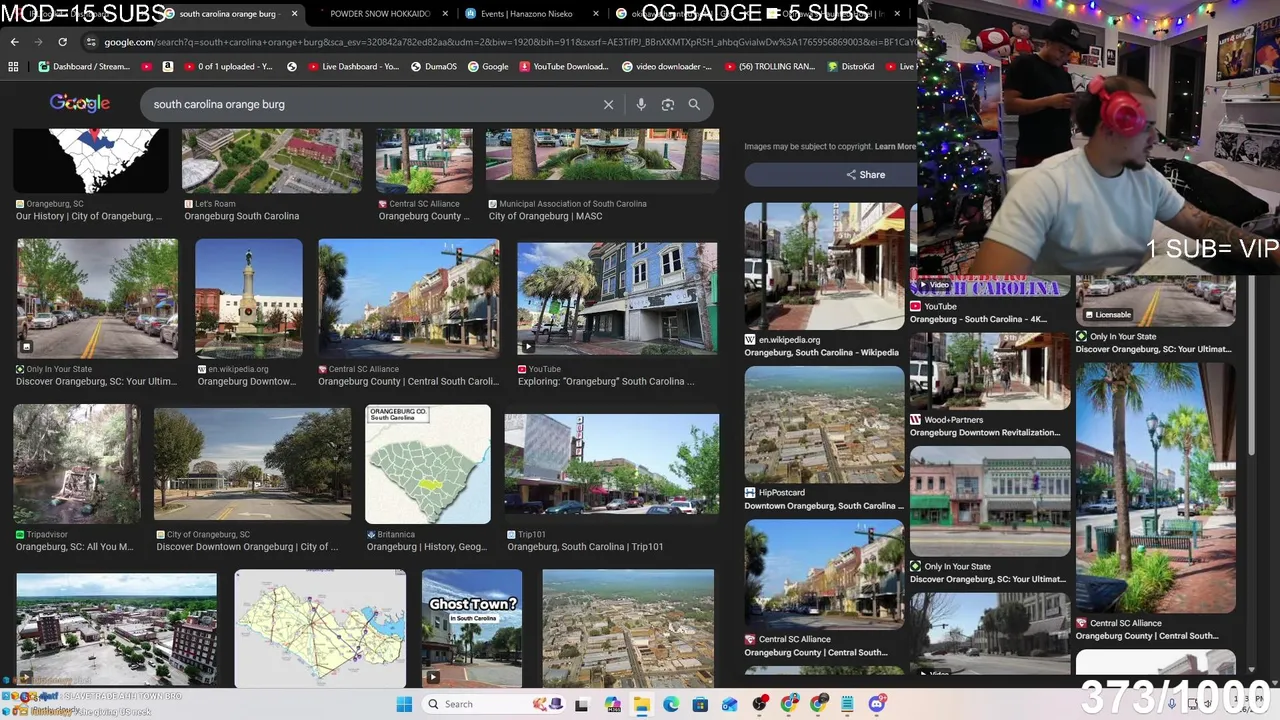Open HipPostcard aerial downtown image

tap(824, 425)
